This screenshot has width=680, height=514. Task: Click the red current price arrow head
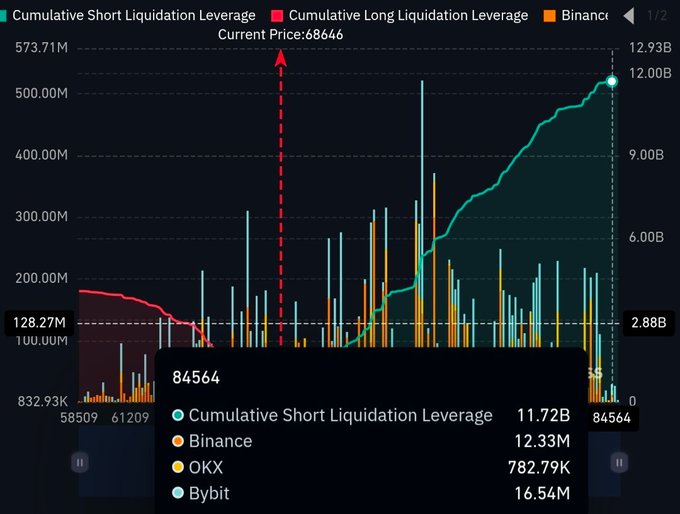point(281,58)
